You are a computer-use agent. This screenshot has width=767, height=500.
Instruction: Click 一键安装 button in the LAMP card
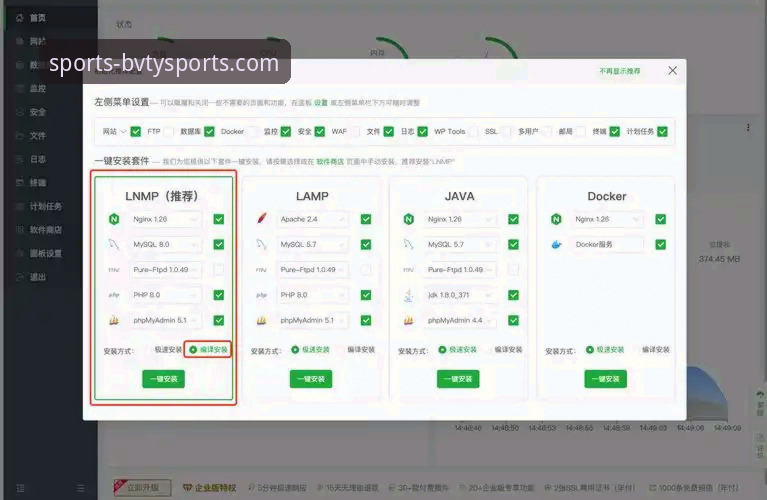click(x=311, y=379)
